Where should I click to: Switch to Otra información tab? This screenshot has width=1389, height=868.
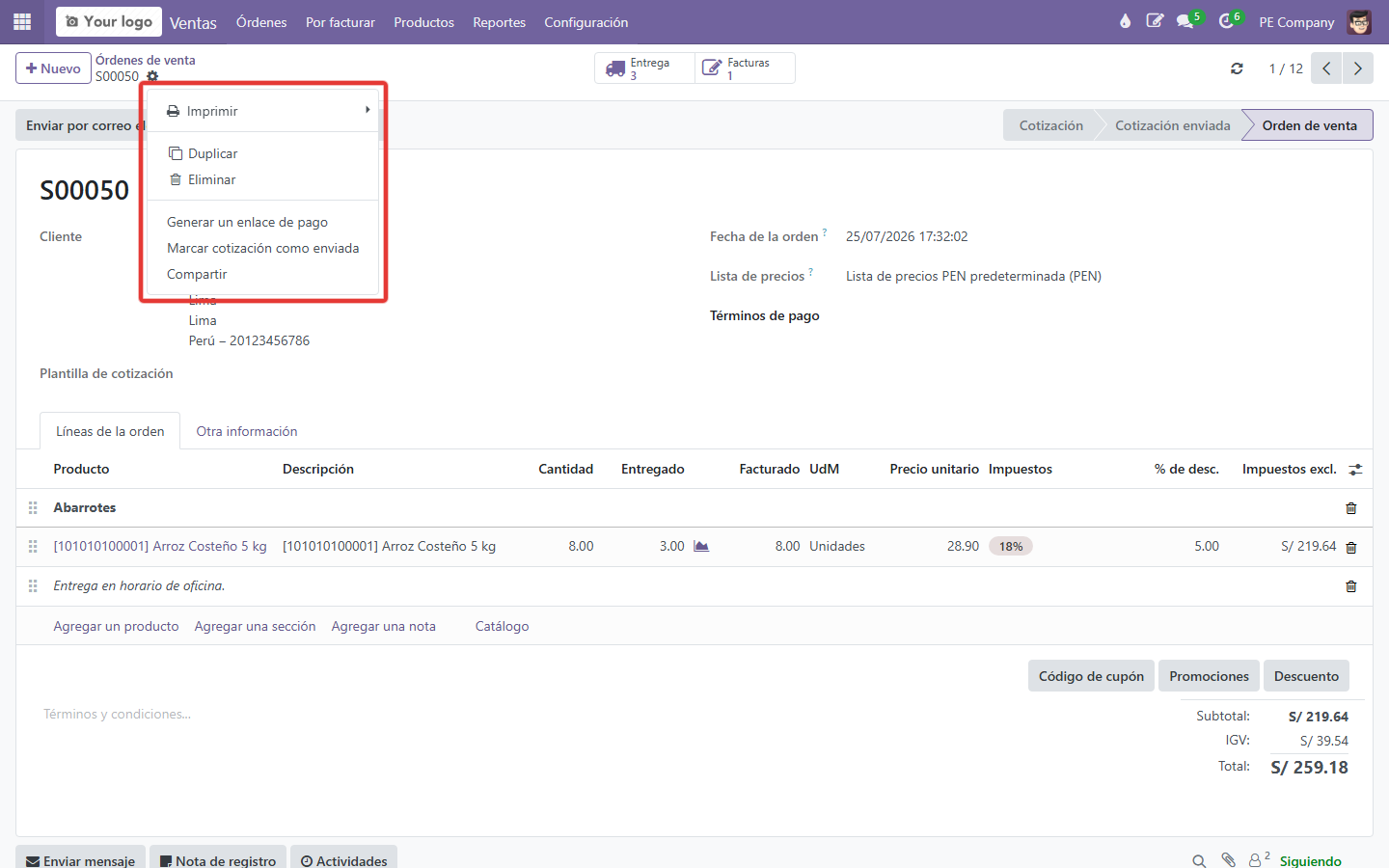pos(247,431)
